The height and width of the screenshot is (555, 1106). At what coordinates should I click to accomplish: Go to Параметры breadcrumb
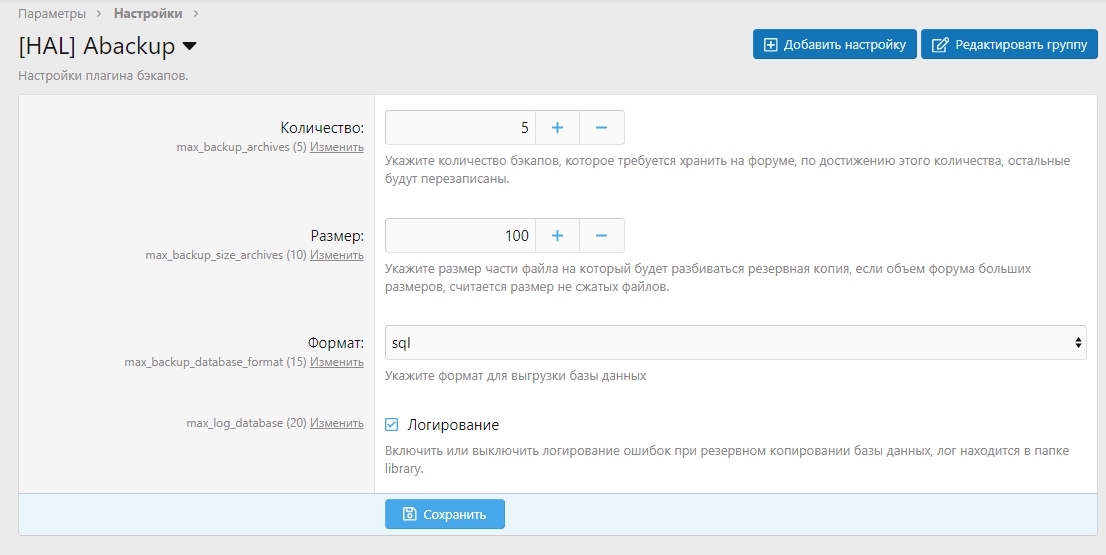click(51, 14)
